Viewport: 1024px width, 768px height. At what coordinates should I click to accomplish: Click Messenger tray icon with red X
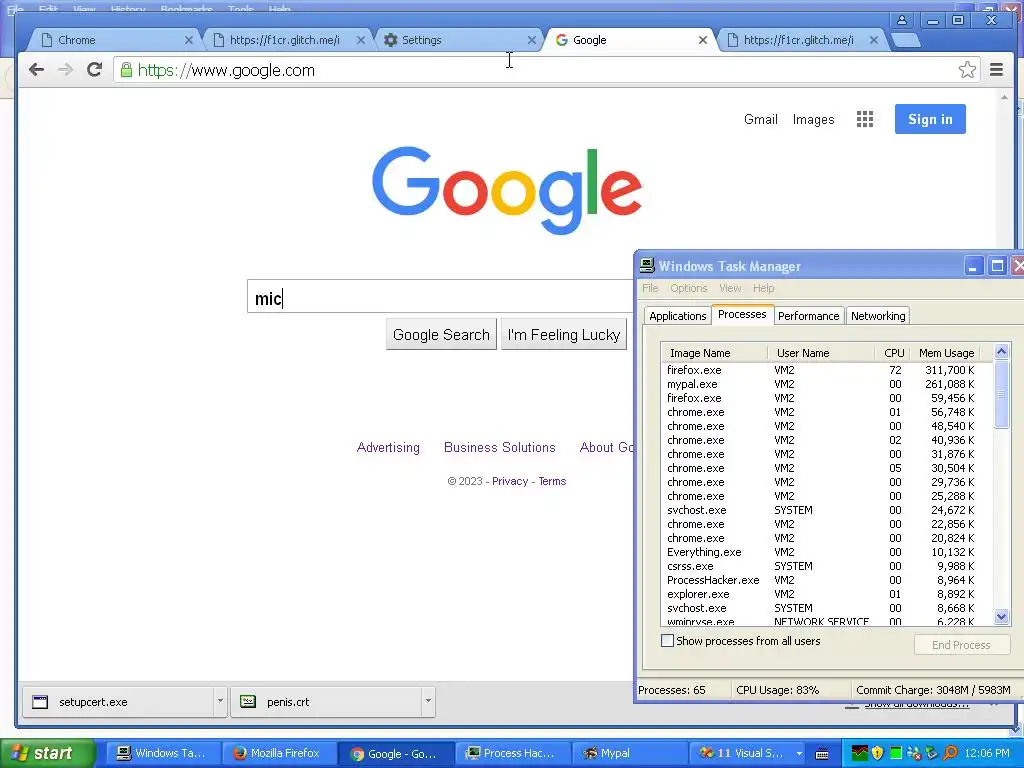click(x=914, y=753)
